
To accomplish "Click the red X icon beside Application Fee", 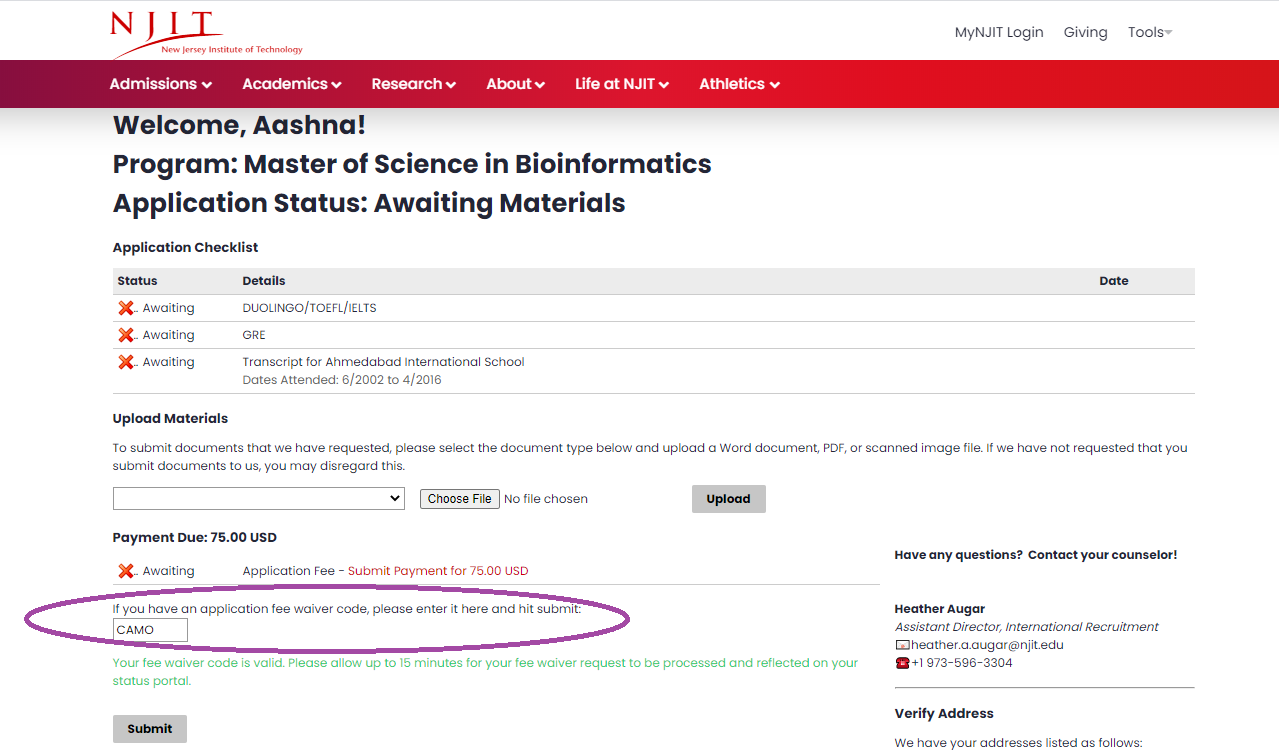I will pyautogui.click(x=126, y=571).
